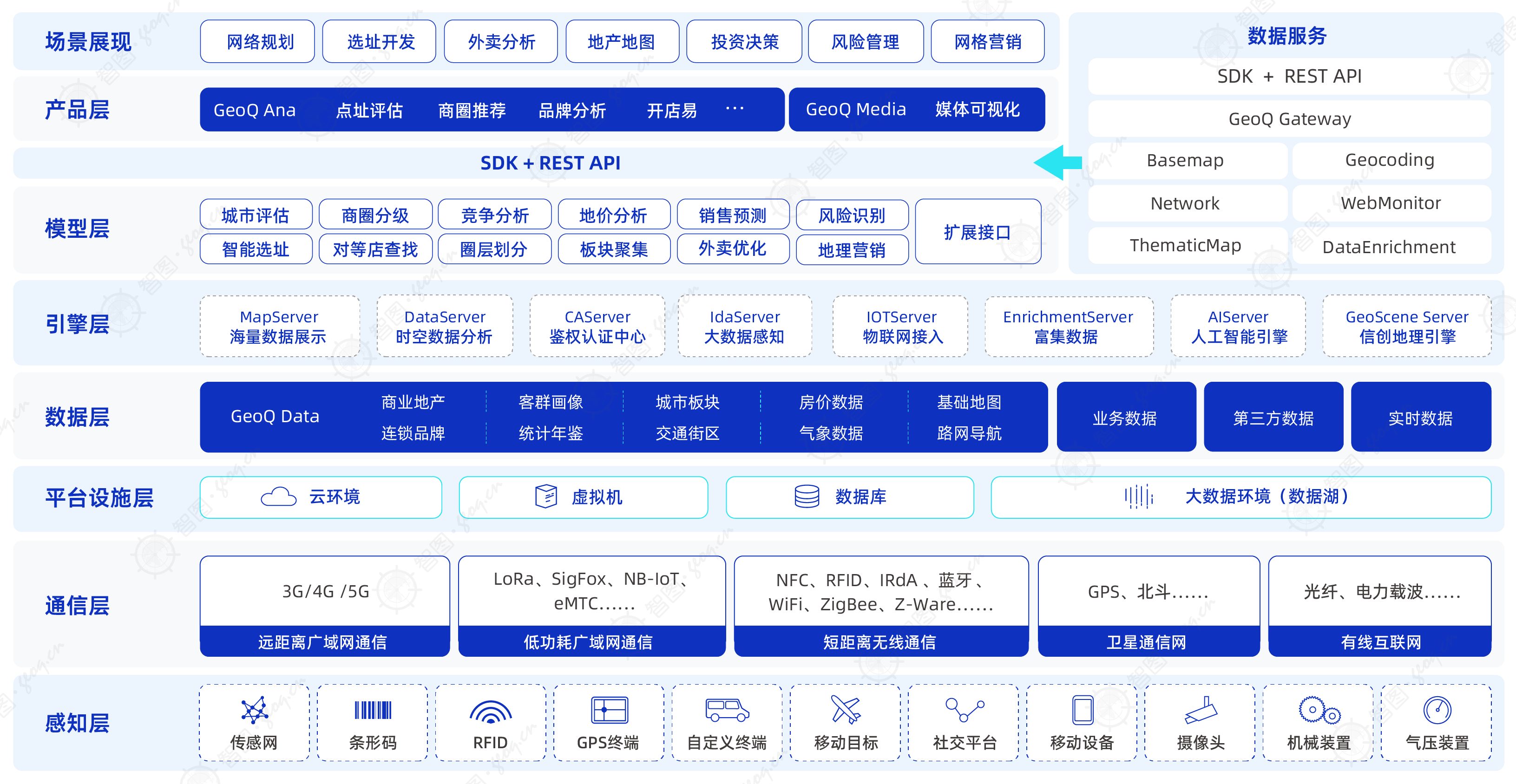Open the 地理营销 model box
Screen dimensions: 1516x784
tap(852, 249)
